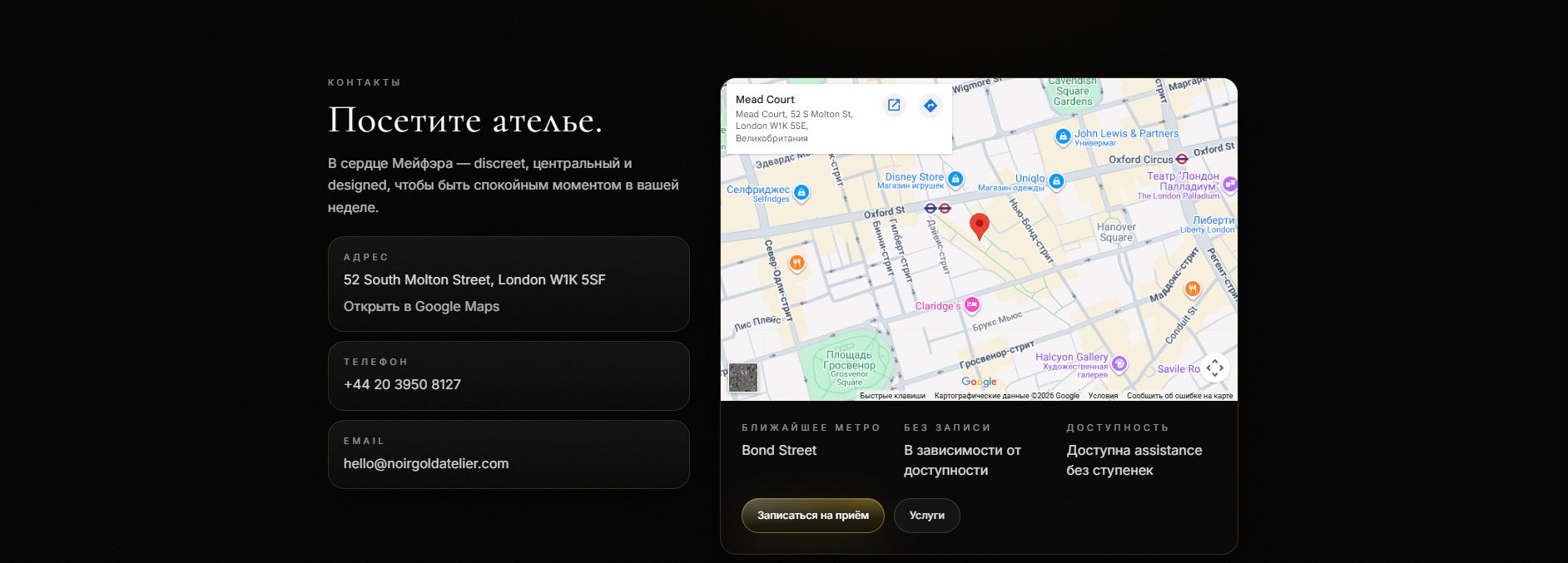Click the restaurant marker near North Audley Street

pos(796,264)
